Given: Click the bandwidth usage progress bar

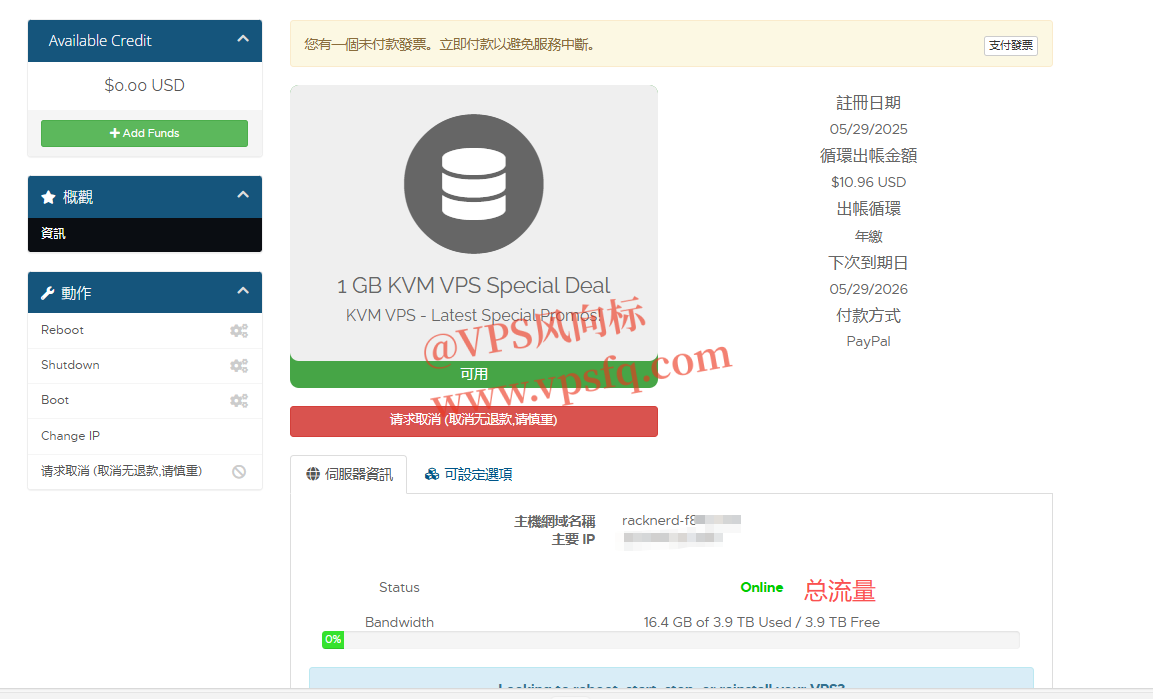Looking at the screenshot, I should [670, 640].
